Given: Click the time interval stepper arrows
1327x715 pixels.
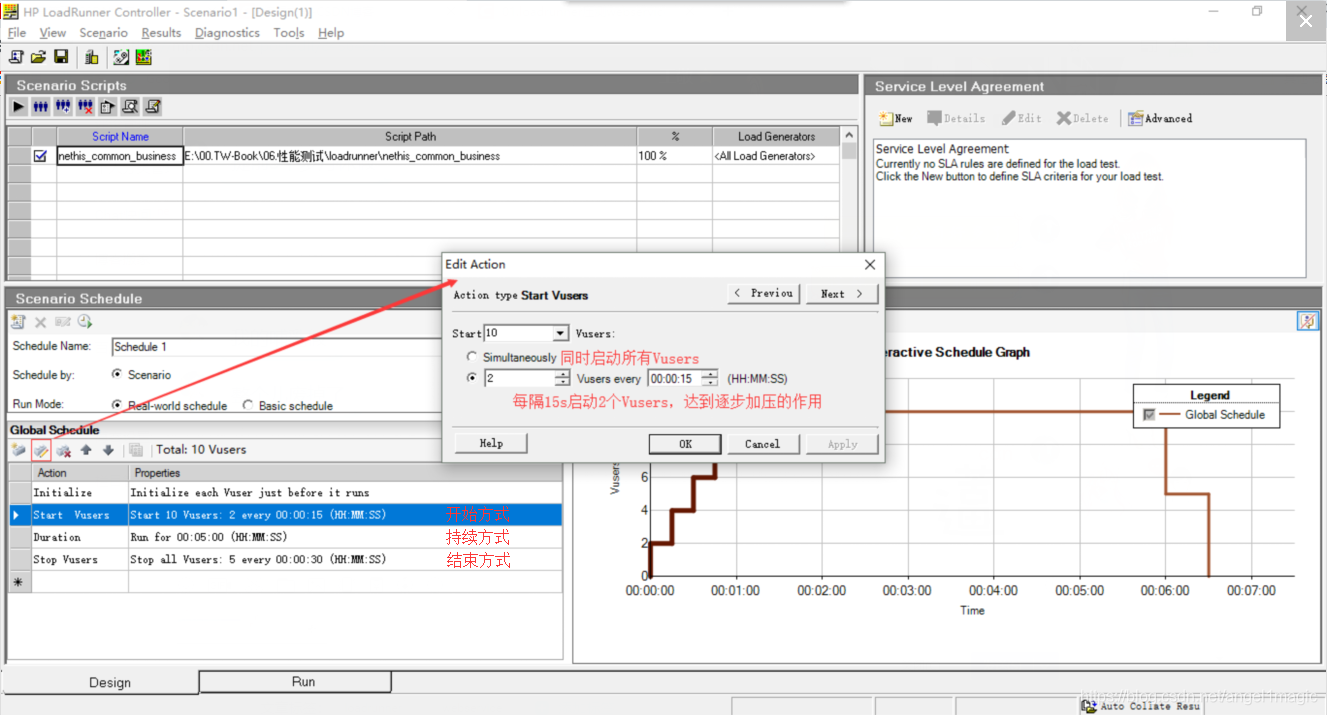Looking at the screenshot, I should (709, 378).
